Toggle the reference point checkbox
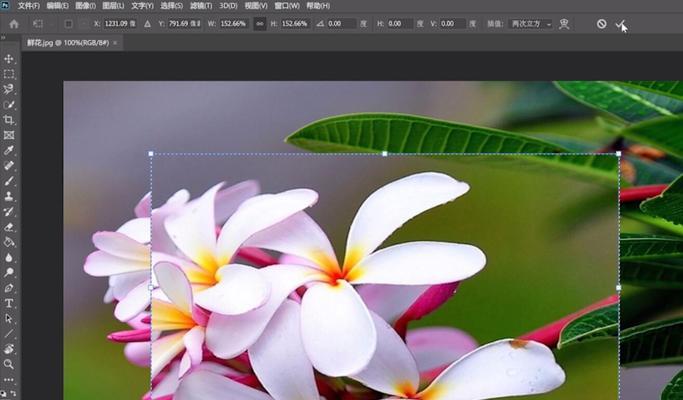The width and height of the screenshot is (683, 400). point(68,24)
